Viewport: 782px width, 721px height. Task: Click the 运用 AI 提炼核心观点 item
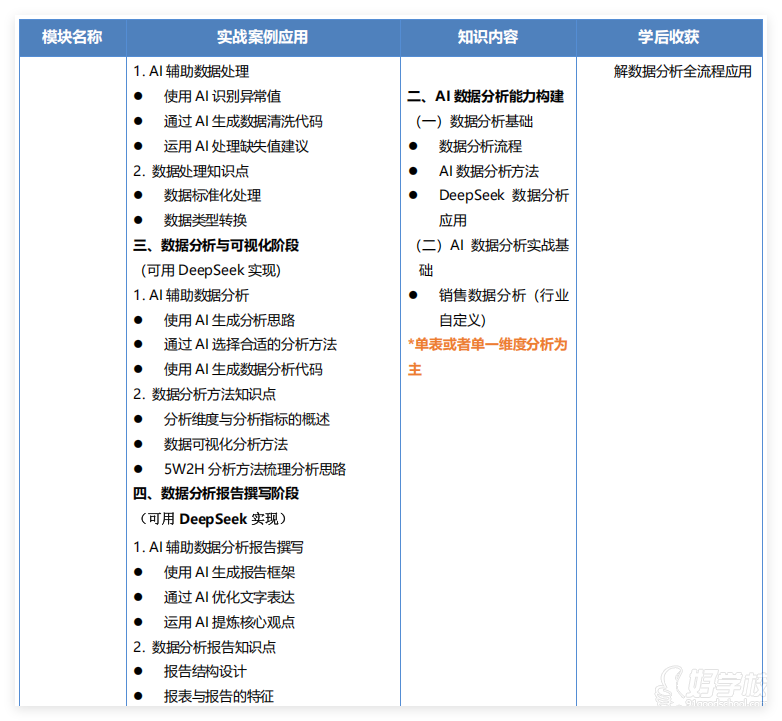229,622
